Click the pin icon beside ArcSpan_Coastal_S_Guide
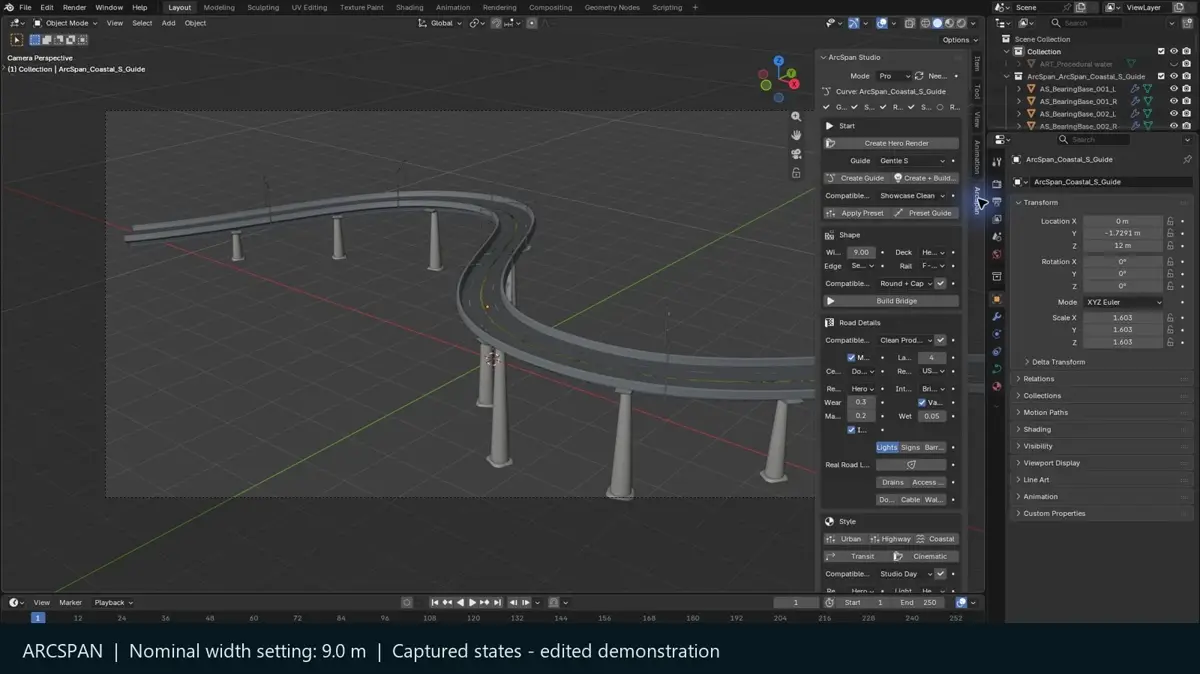Screen dimensions: 1200x674 point(1187,159)
